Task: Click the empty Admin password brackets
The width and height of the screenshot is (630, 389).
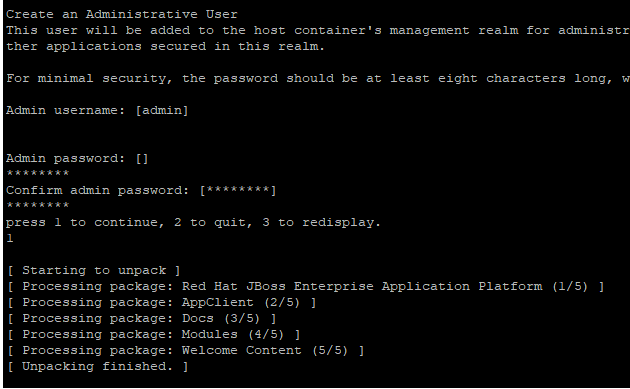Action: point(142,158)
